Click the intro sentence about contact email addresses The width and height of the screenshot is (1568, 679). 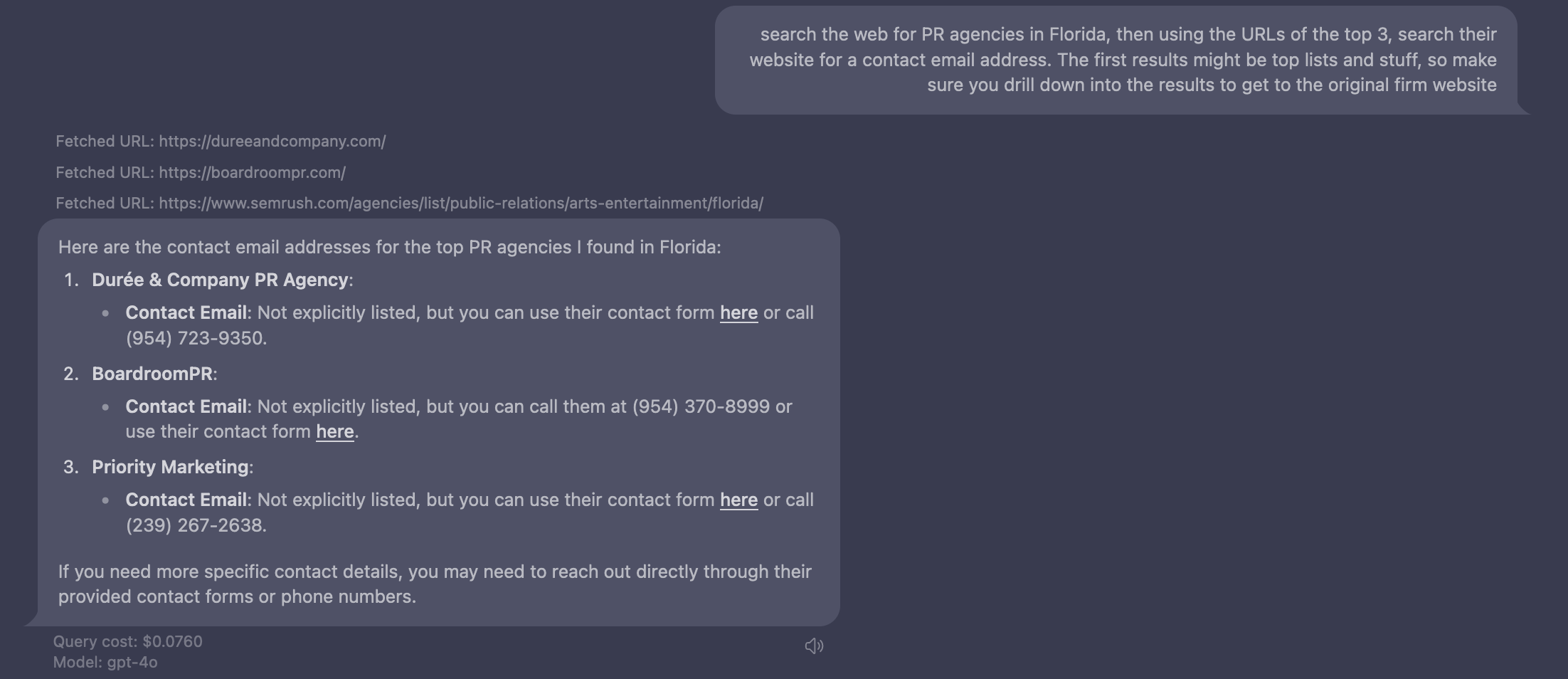pyautogui.click(x=389, y=247)
